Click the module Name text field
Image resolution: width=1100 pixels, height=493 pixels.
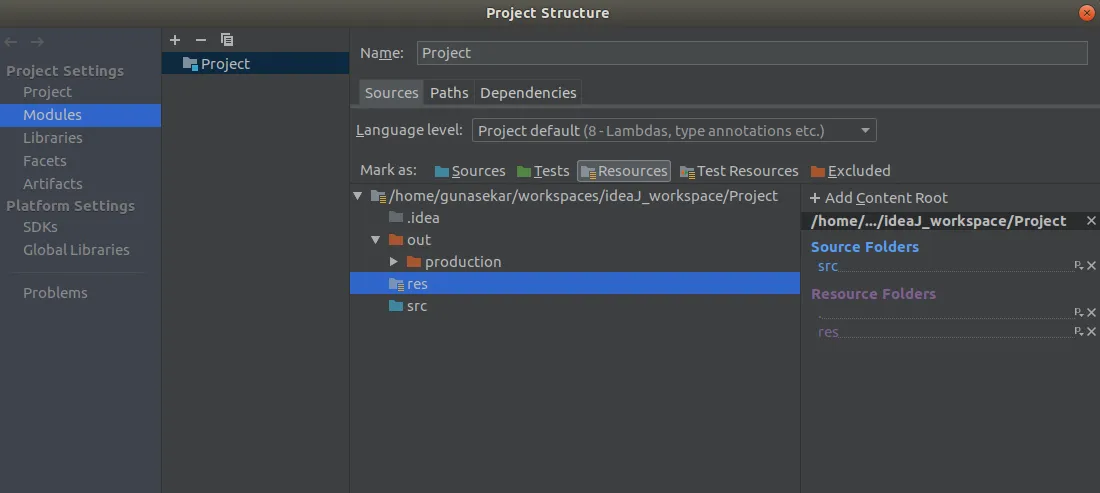click(751, 53)
